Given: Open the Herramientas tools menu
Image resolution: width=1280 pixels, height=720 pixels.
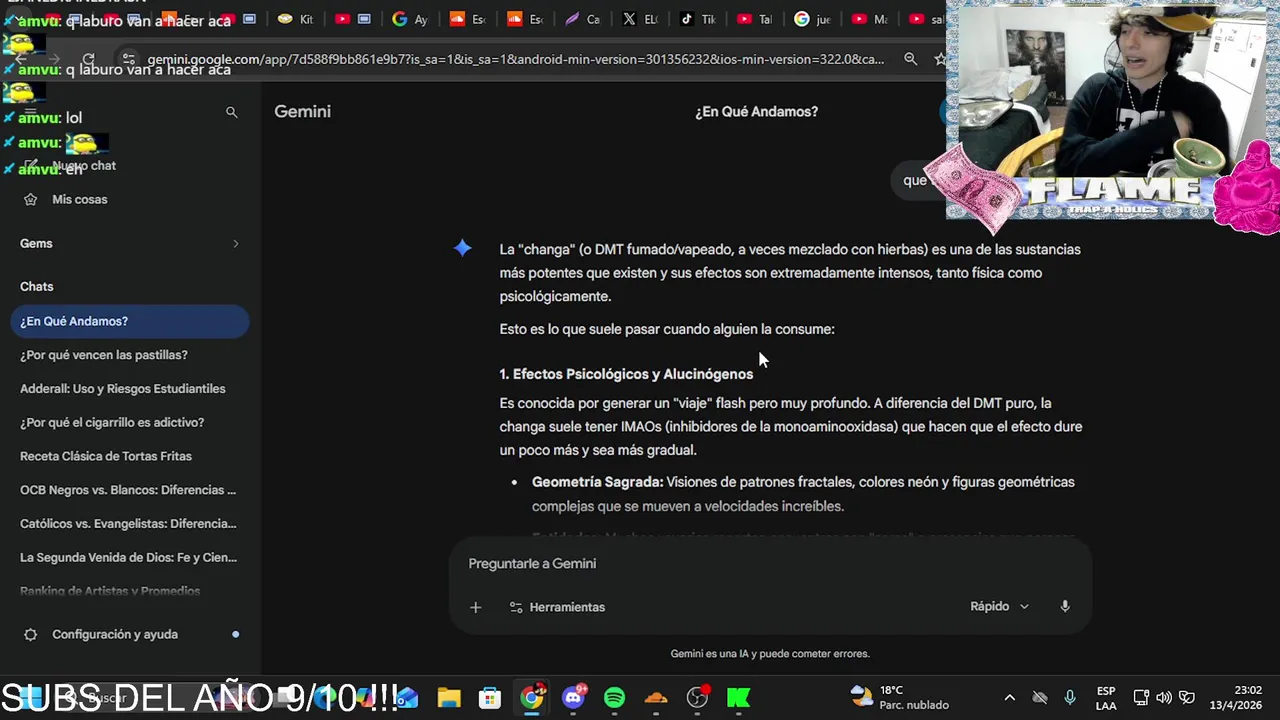Looking at the screenshot, I should (557, 607).
